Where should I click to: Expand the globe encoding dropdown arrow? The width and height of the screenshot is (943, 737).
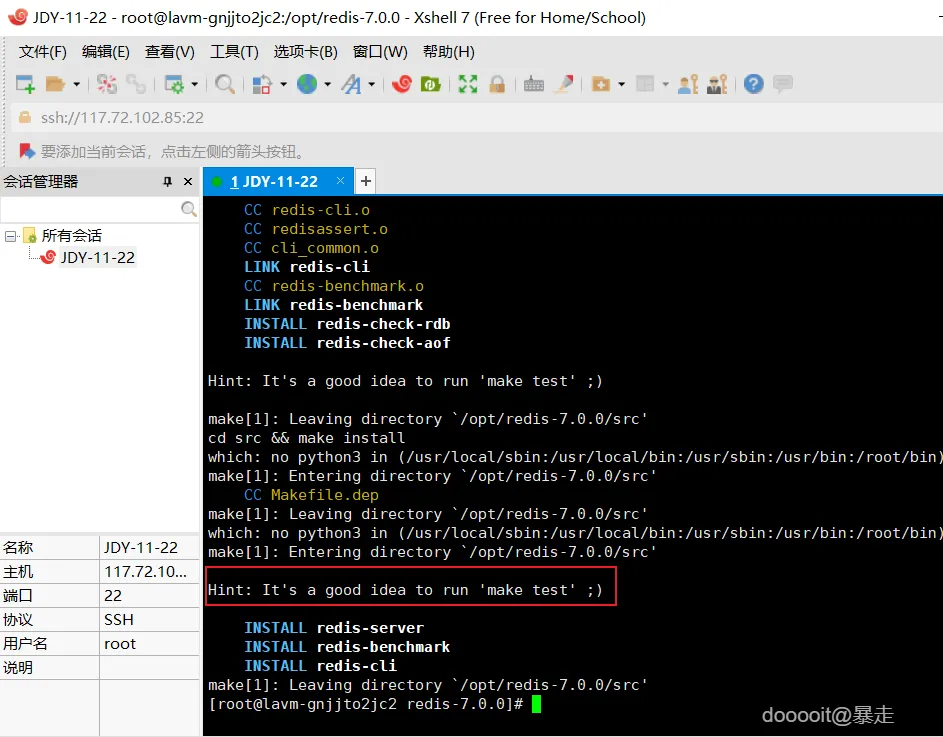(328, 84)
